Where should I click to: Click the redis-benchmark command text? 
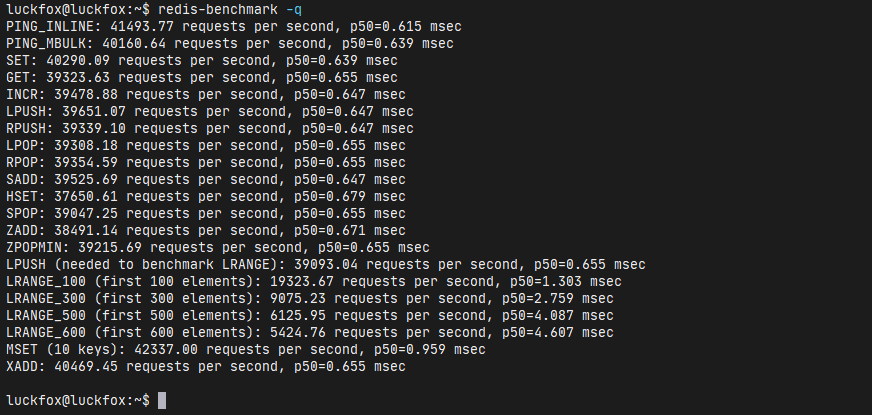(x=218, y=9)
